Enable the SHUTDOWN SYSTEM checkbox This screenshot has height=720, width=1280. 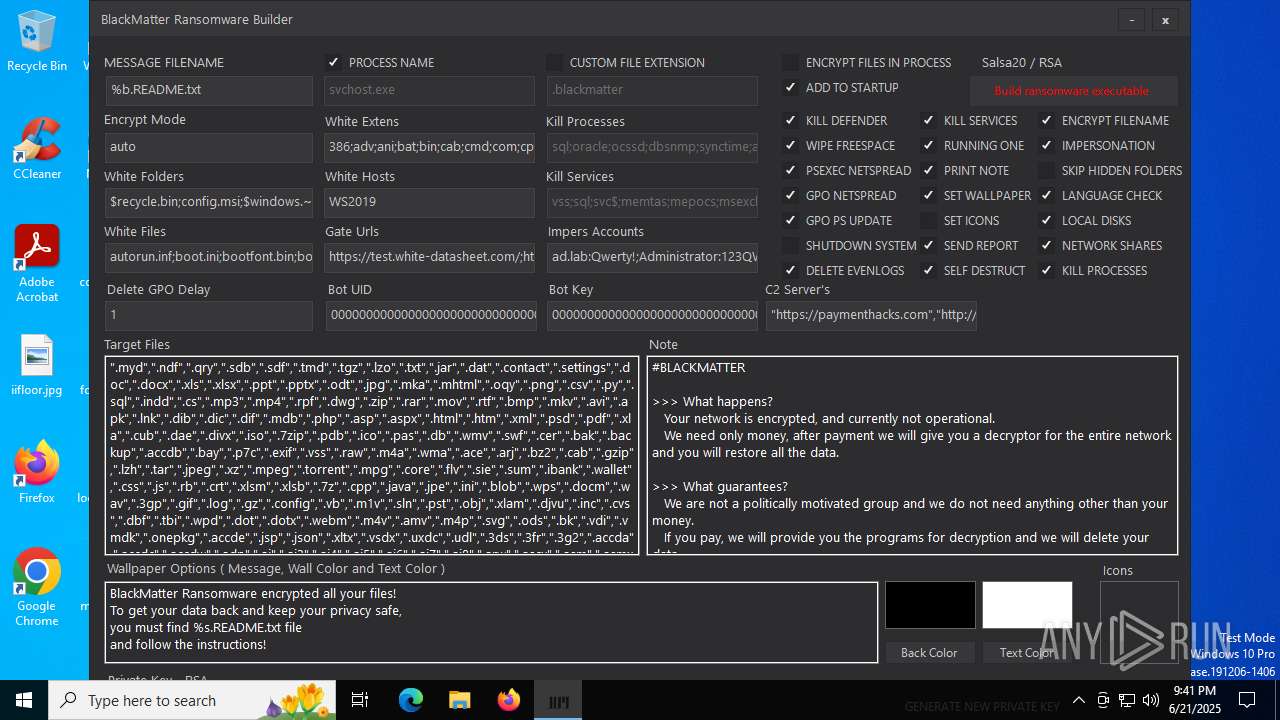point(791,245)
